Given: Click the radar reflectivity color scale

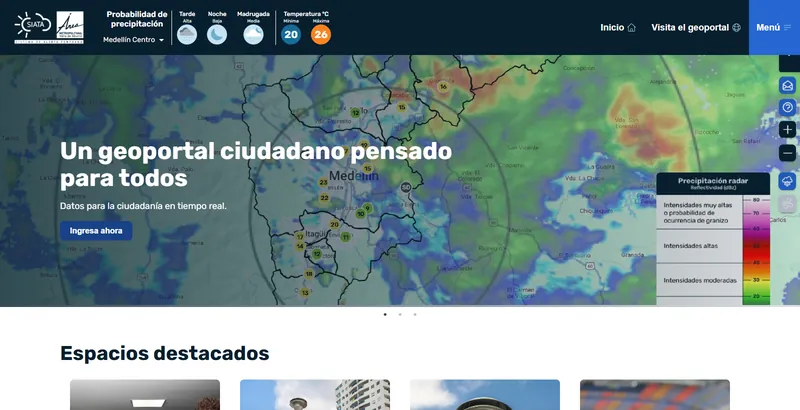Looking at the screenshot, I should pyautogui.click(x=756, y=250).
